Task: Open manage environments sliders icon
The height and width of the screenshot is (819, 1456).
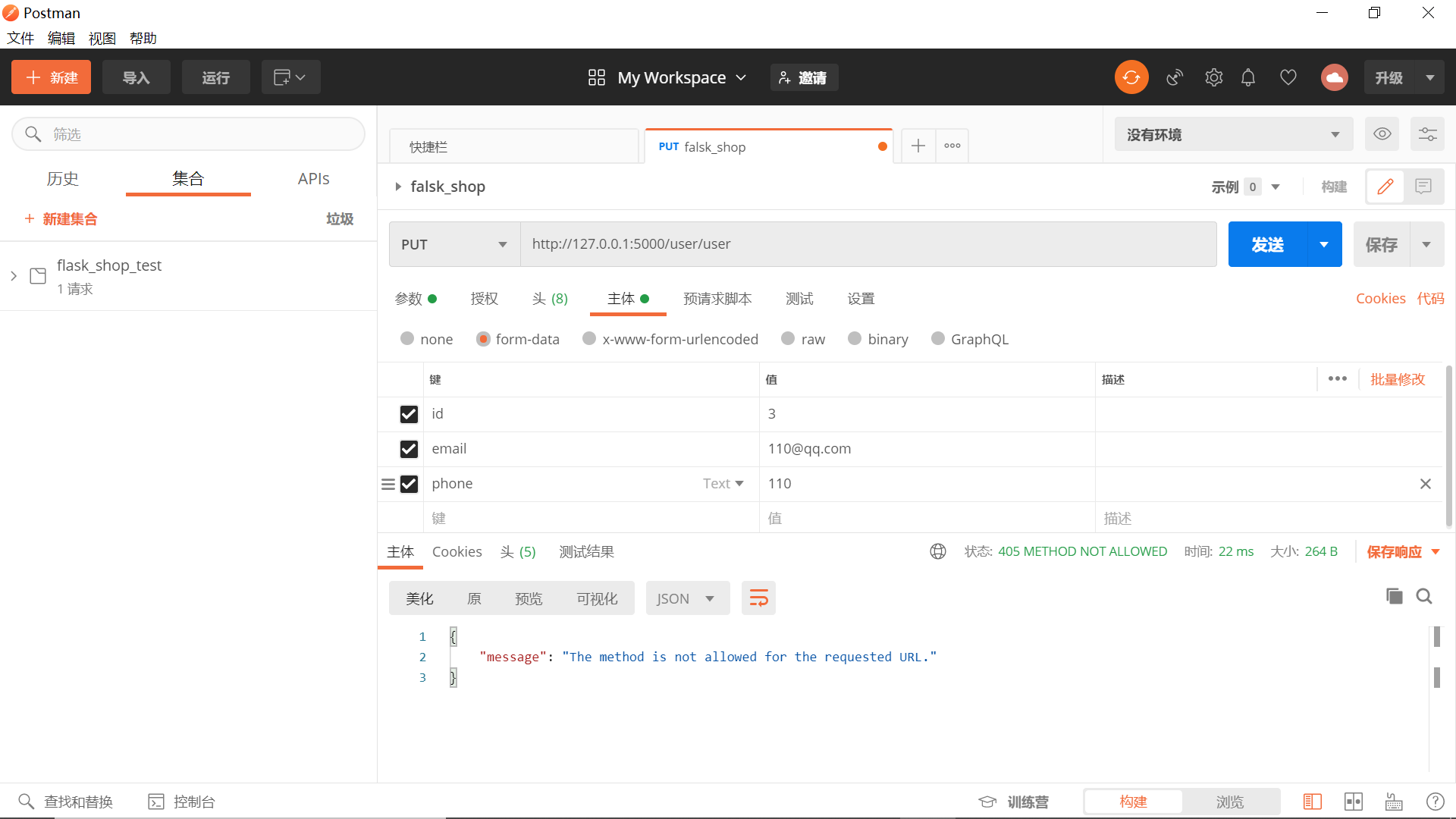Action: point(1427,134)
